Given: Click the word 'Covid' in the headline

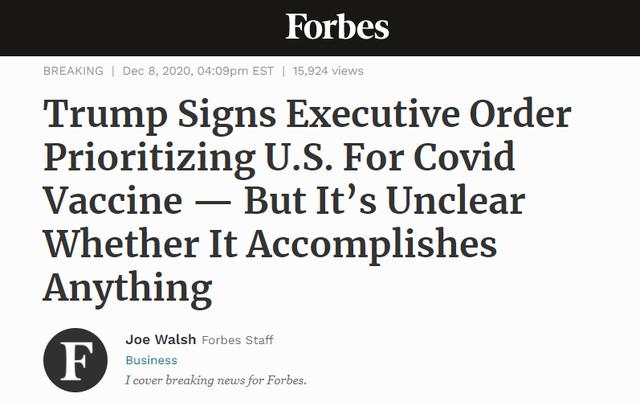Looking at the screenshot, I should tap(464, 156).
